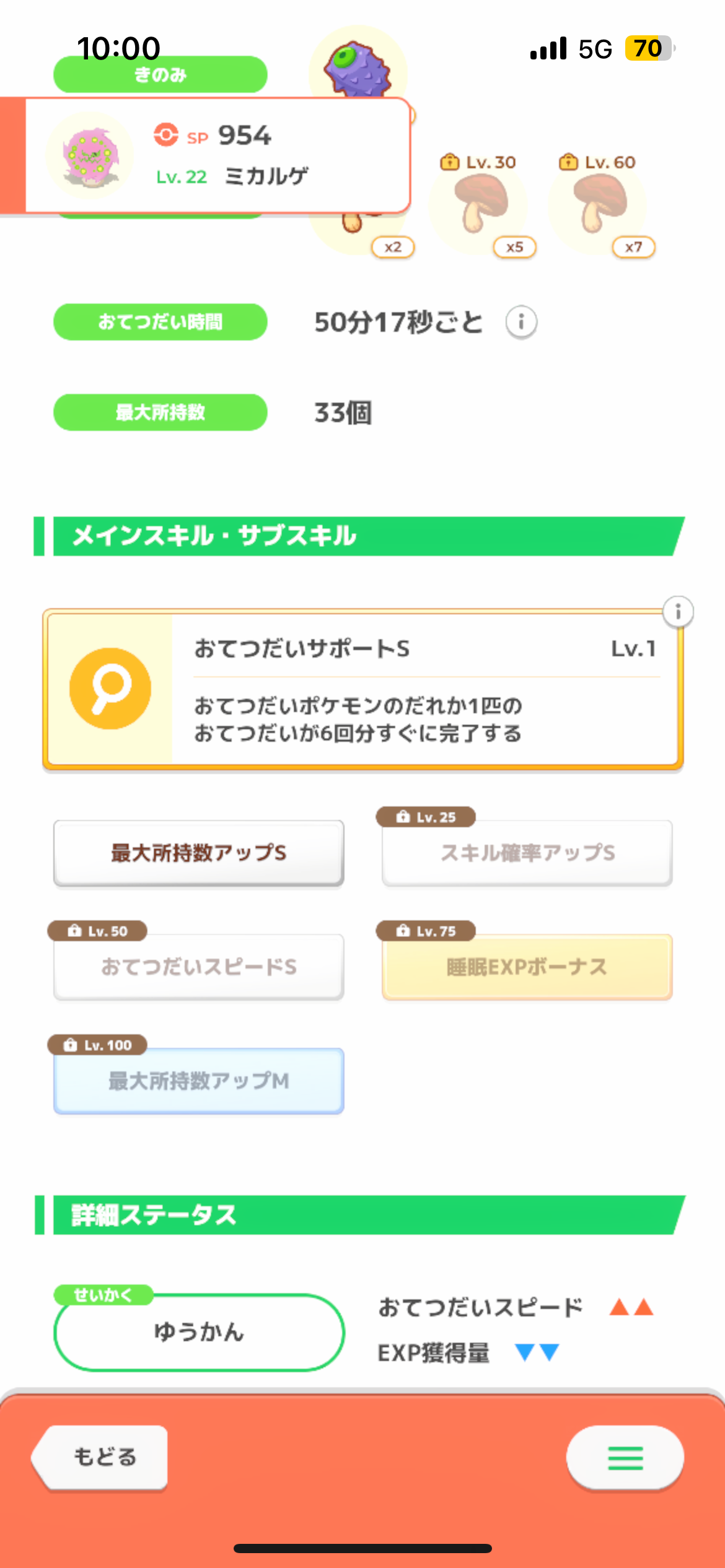Tap the 睡眠EXPボーナス gold skill
The width and height of the screenshot is (725, 1568).
pos(527,967)
